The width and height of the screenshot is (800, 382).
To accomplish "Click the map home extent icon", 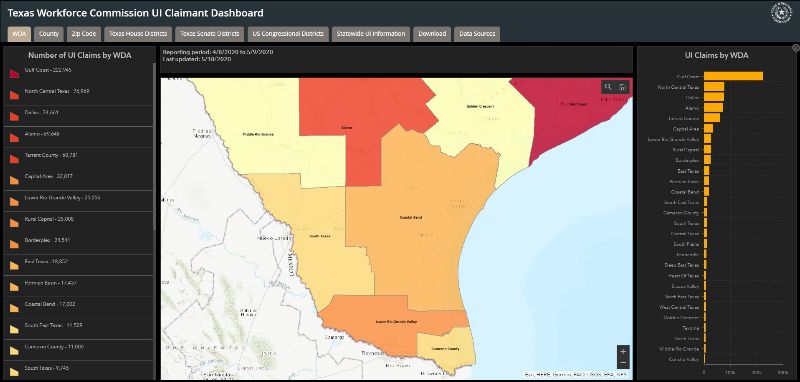I will [x=622, y=87].
